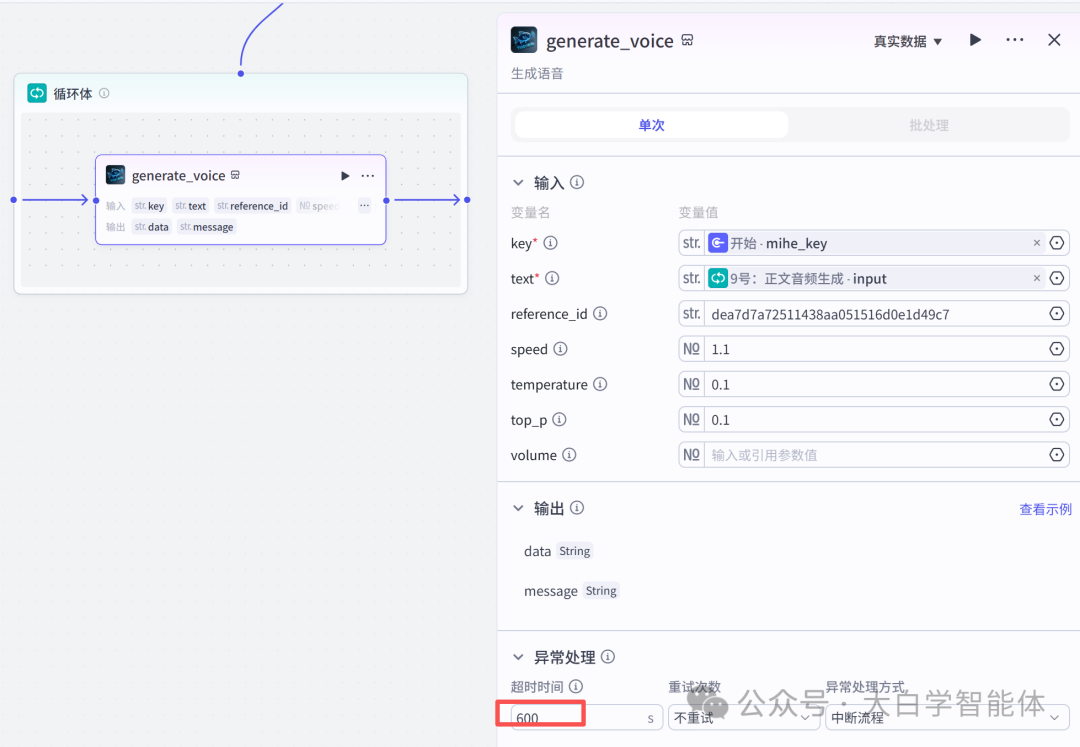Open variable selector for reference_id field

(1057, 313)
